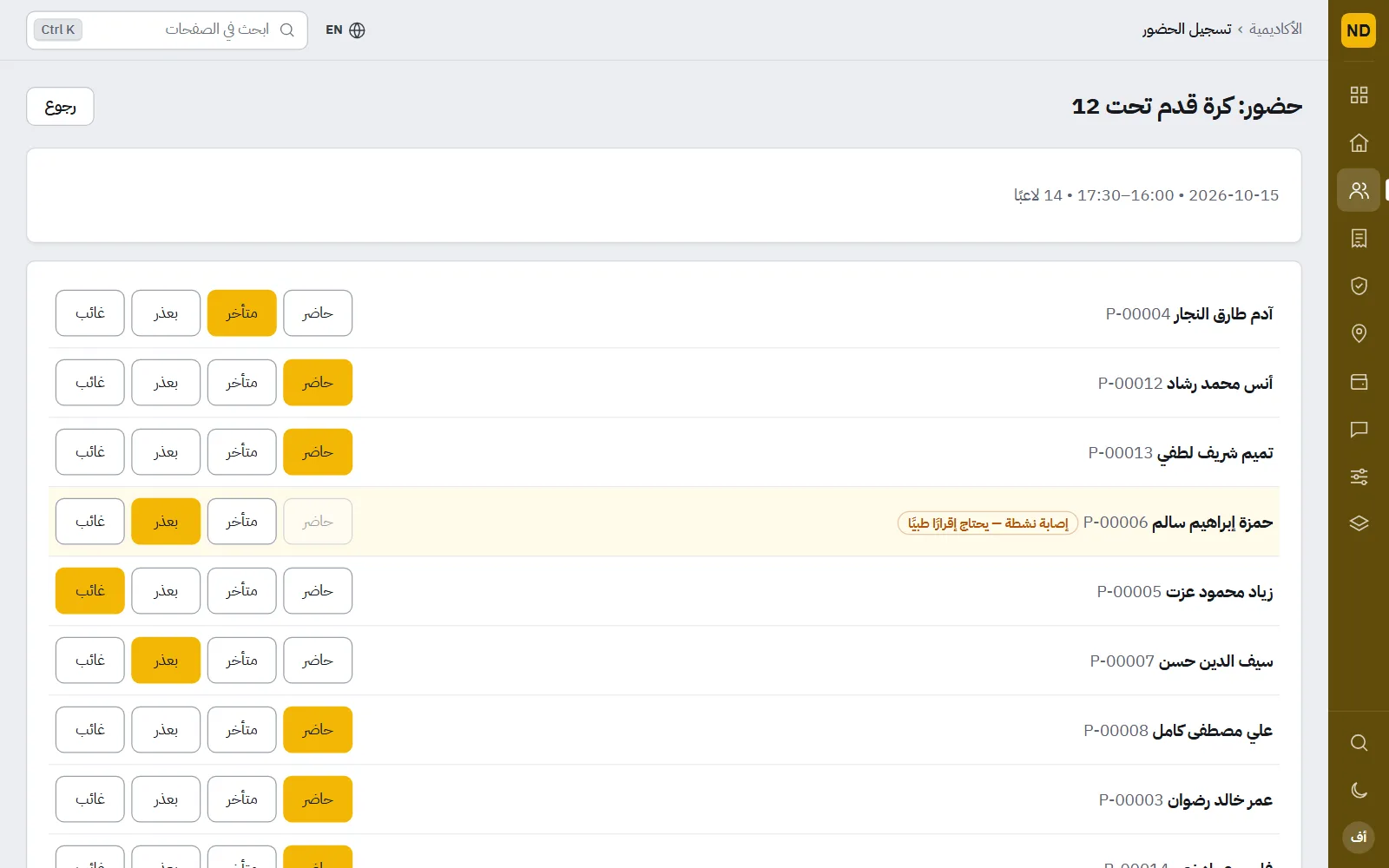Set زياد محمود عزت to بعذر
The width and height of the screenshot is (1389, 868).
coord(166,591)
